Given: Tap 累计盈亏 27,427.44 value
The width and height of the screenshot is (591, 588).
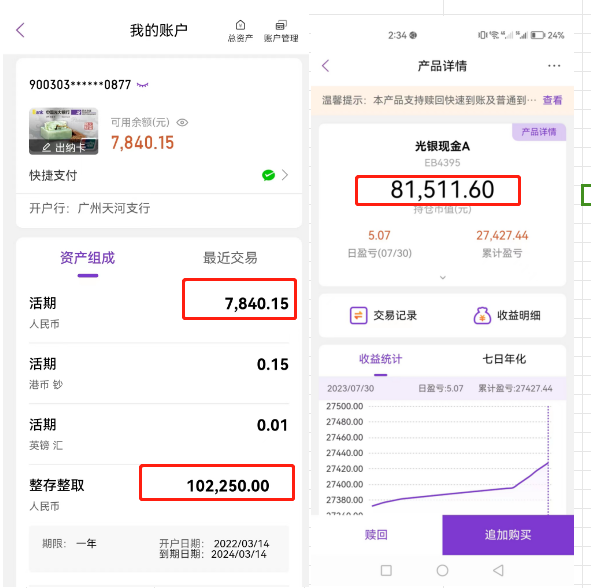Looking at the screenshot, I should tap(502, 236).
